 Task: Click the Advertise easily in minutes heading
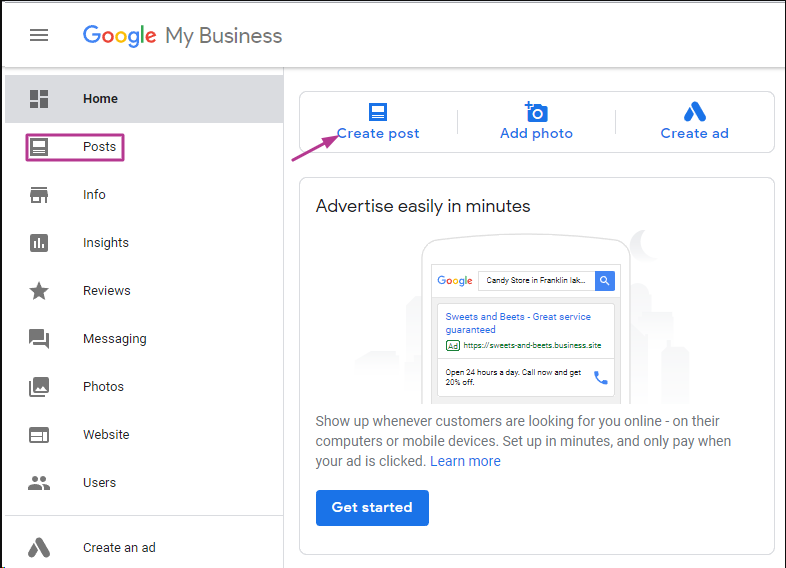click(423, 206)
